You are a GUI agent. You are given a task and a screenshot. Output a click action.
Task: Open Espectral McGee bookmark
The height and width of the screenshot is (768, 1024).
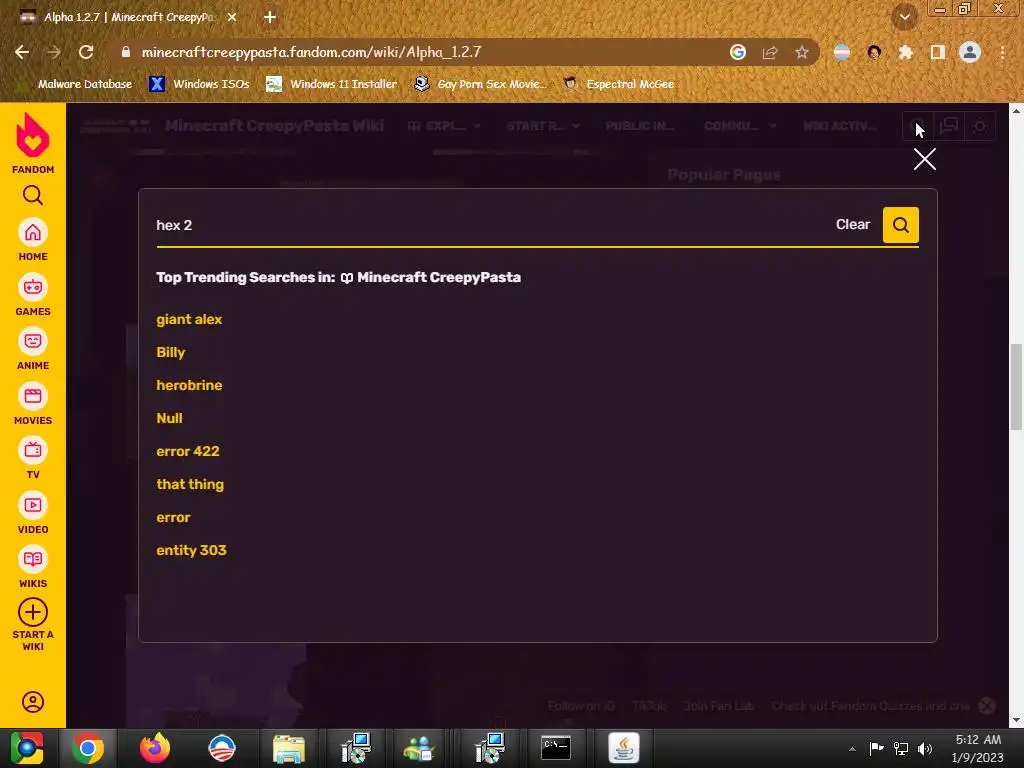coord(618,84)
